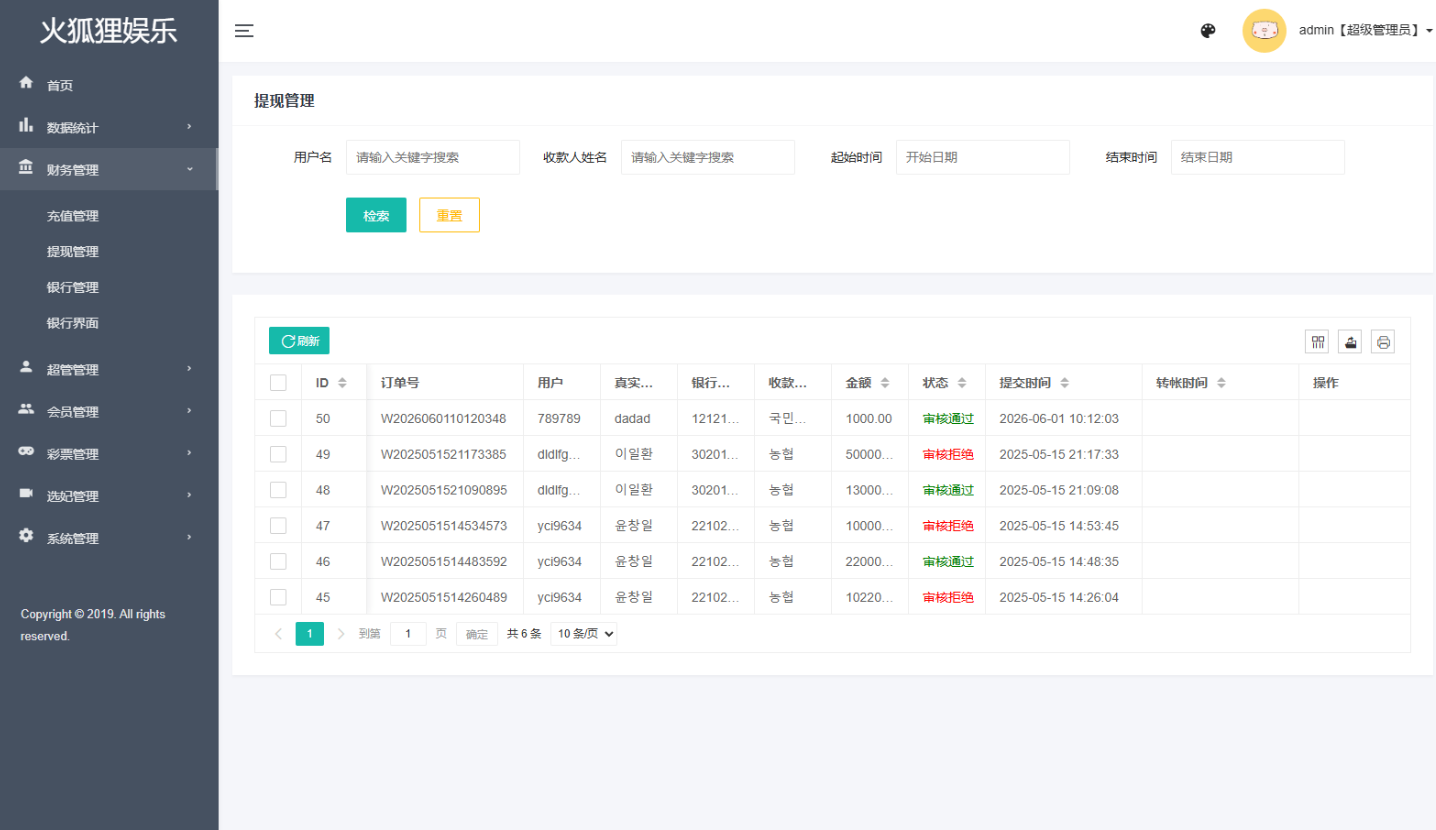Click the 重置 reset button

pos(449,215)
